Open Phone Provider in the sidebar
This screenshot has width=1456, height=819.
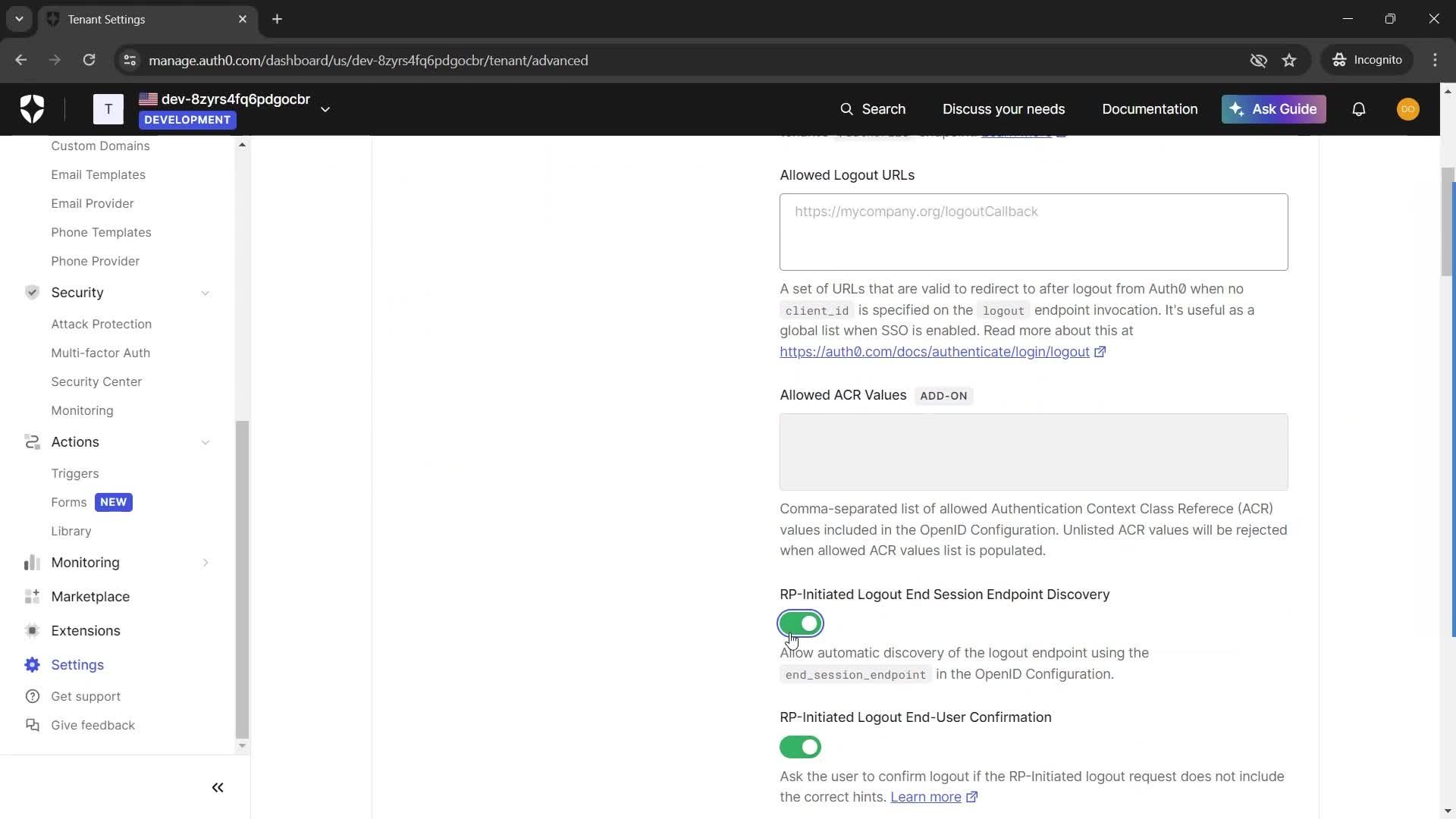pyautogui.click(x=96, y=261)
